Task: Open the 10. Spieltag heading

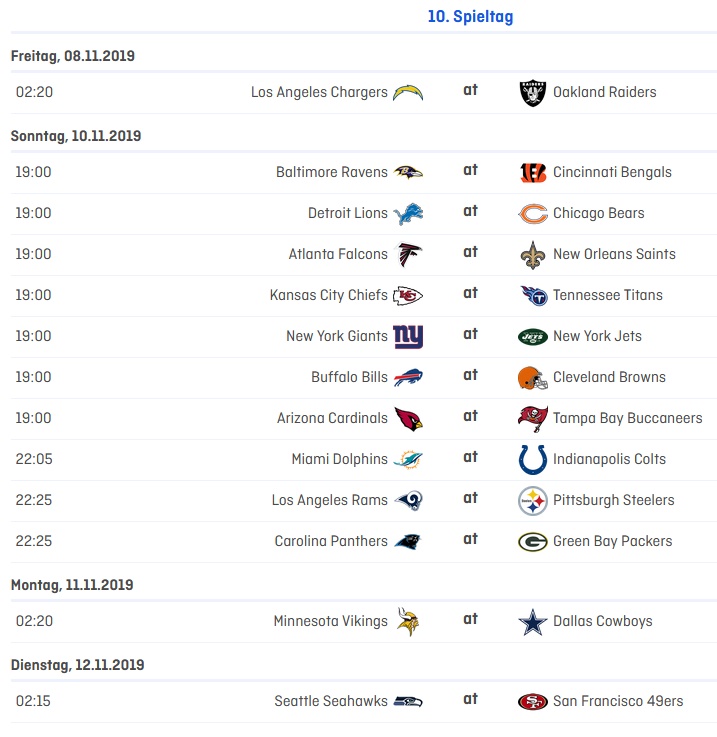Action: [x=470, y=17]
